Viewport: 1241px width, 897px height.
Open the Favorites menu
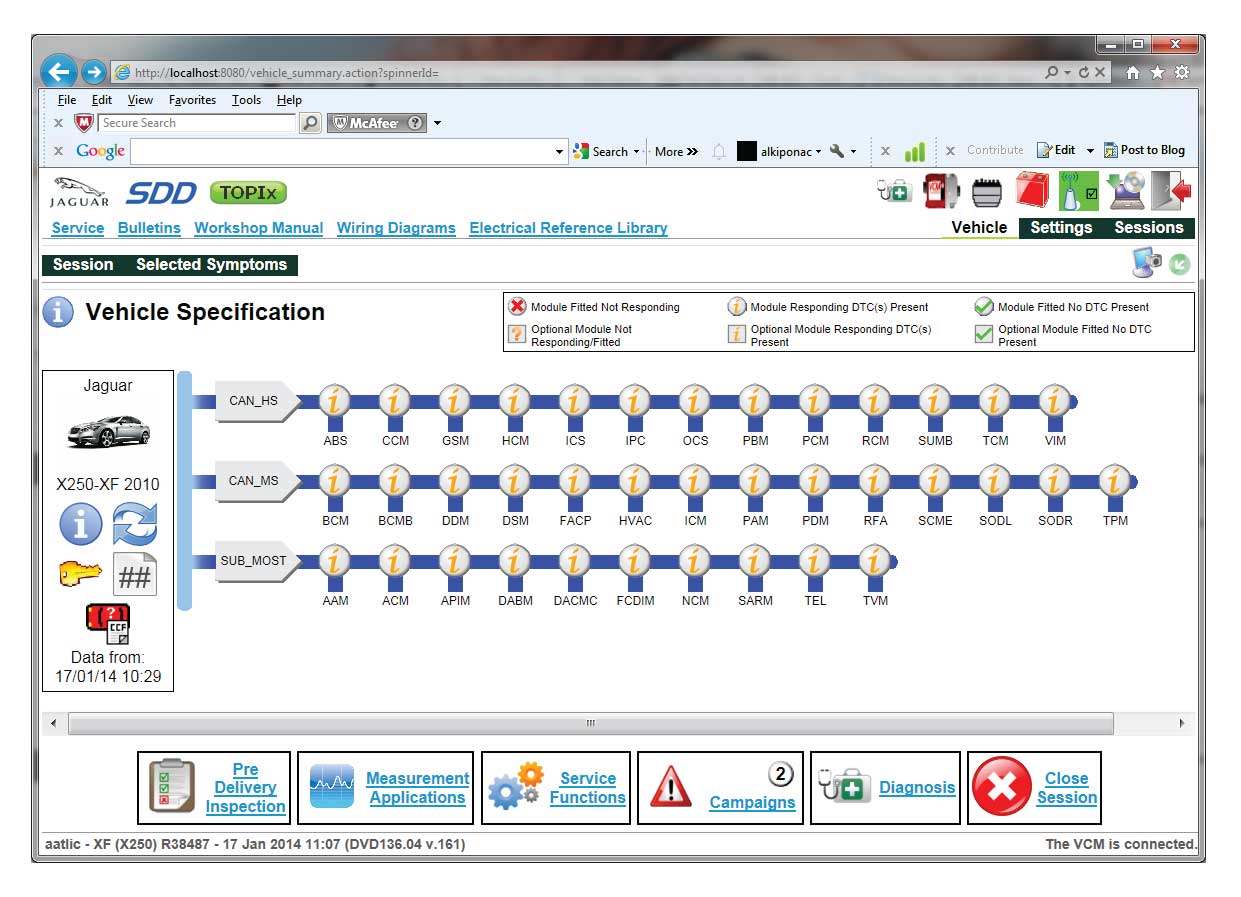[x=192, y=100]
